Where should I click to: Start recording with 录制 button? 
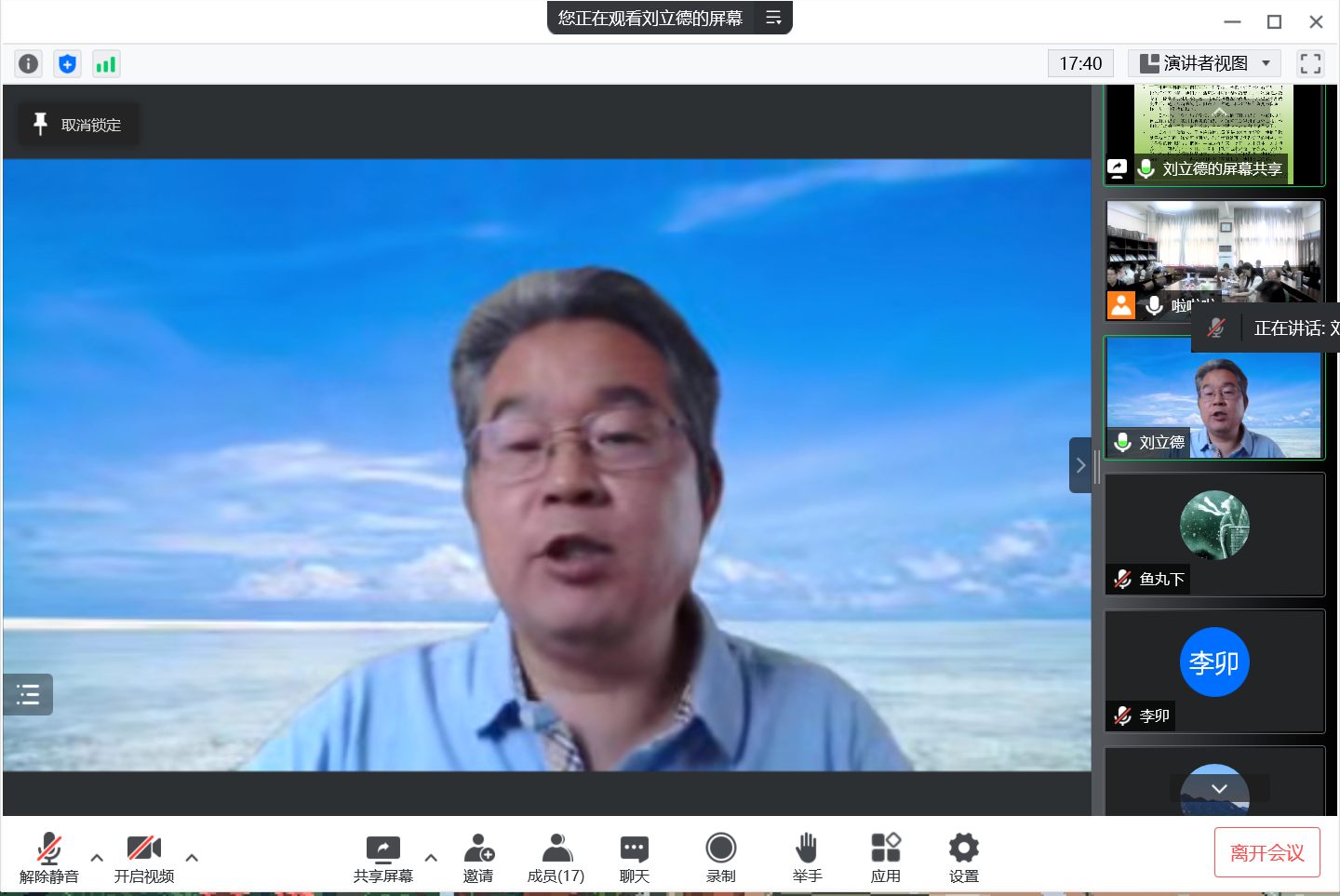(x=720, y=857)
